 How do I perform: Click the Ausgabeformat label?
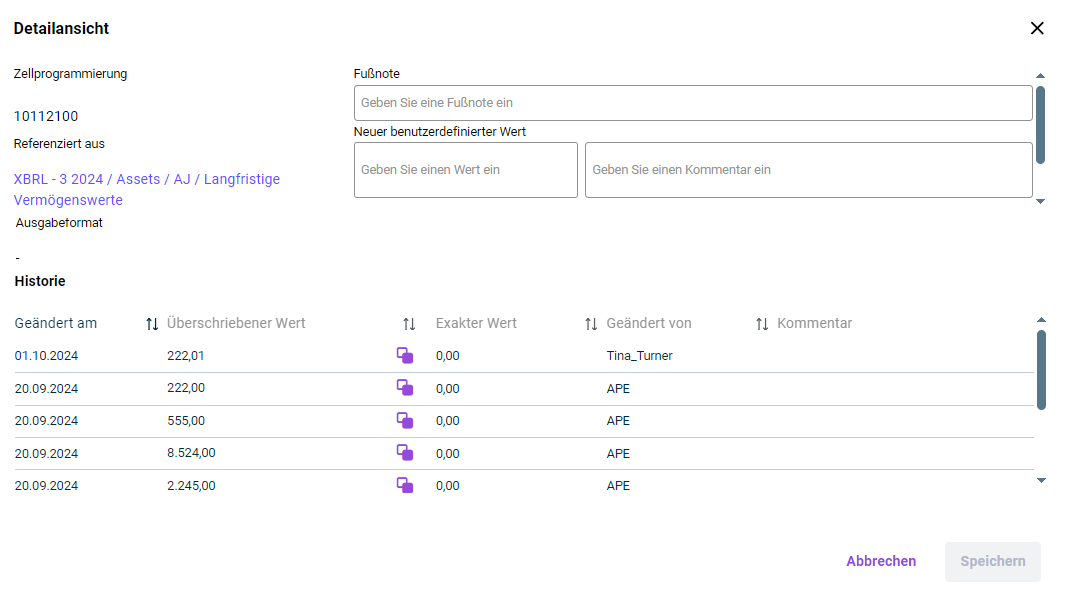click(59, 223)
